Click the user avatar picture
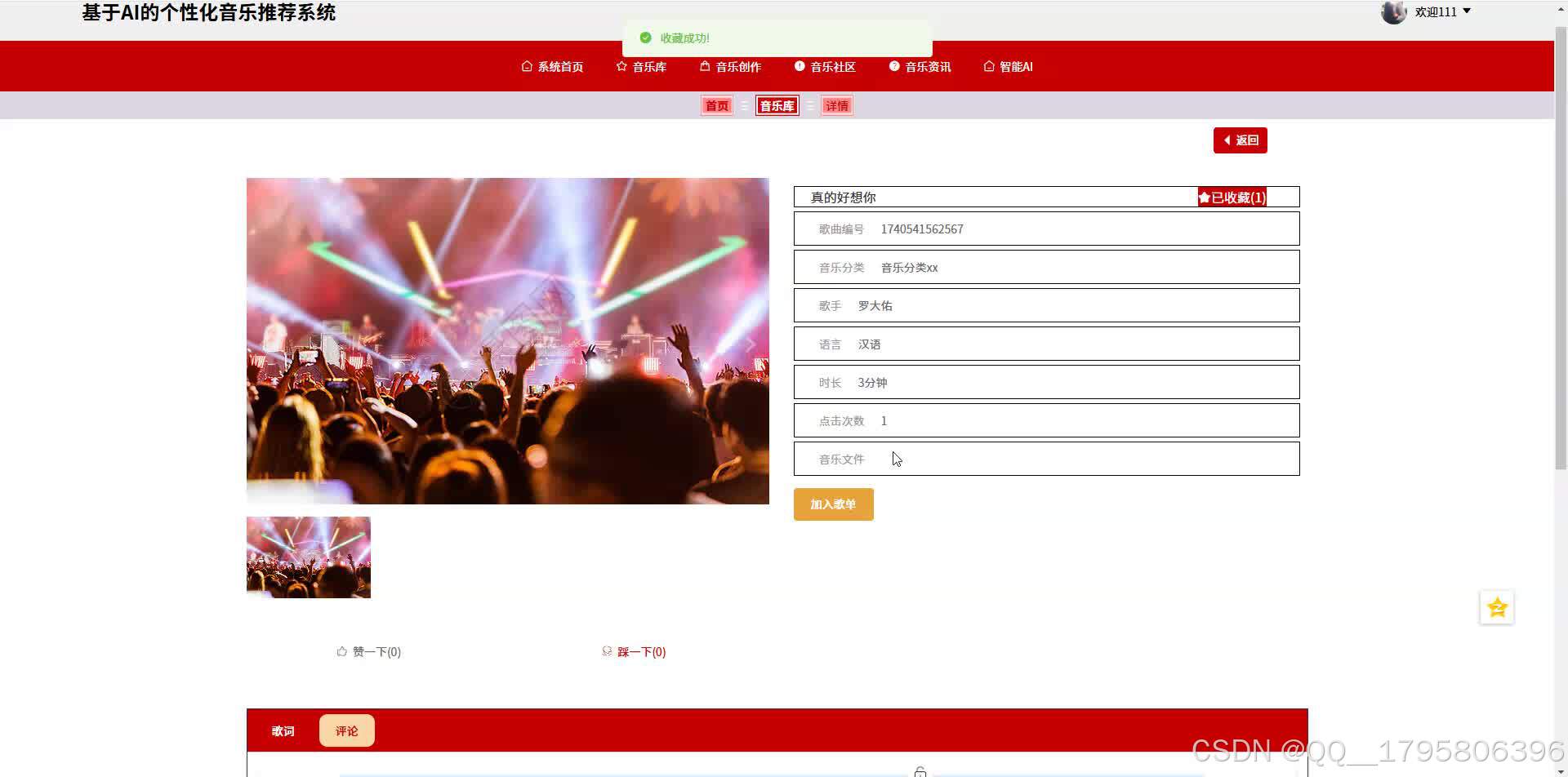 pos(1393,12)
